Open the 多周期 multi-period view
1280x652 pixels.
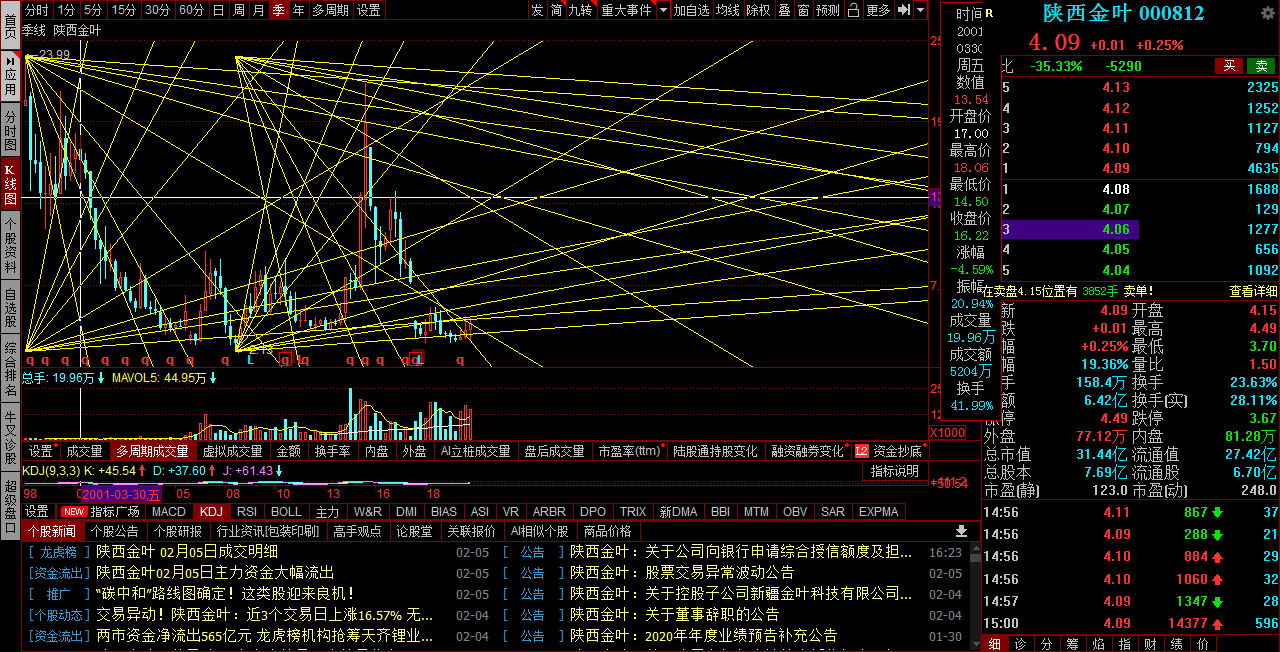(331, 10)
